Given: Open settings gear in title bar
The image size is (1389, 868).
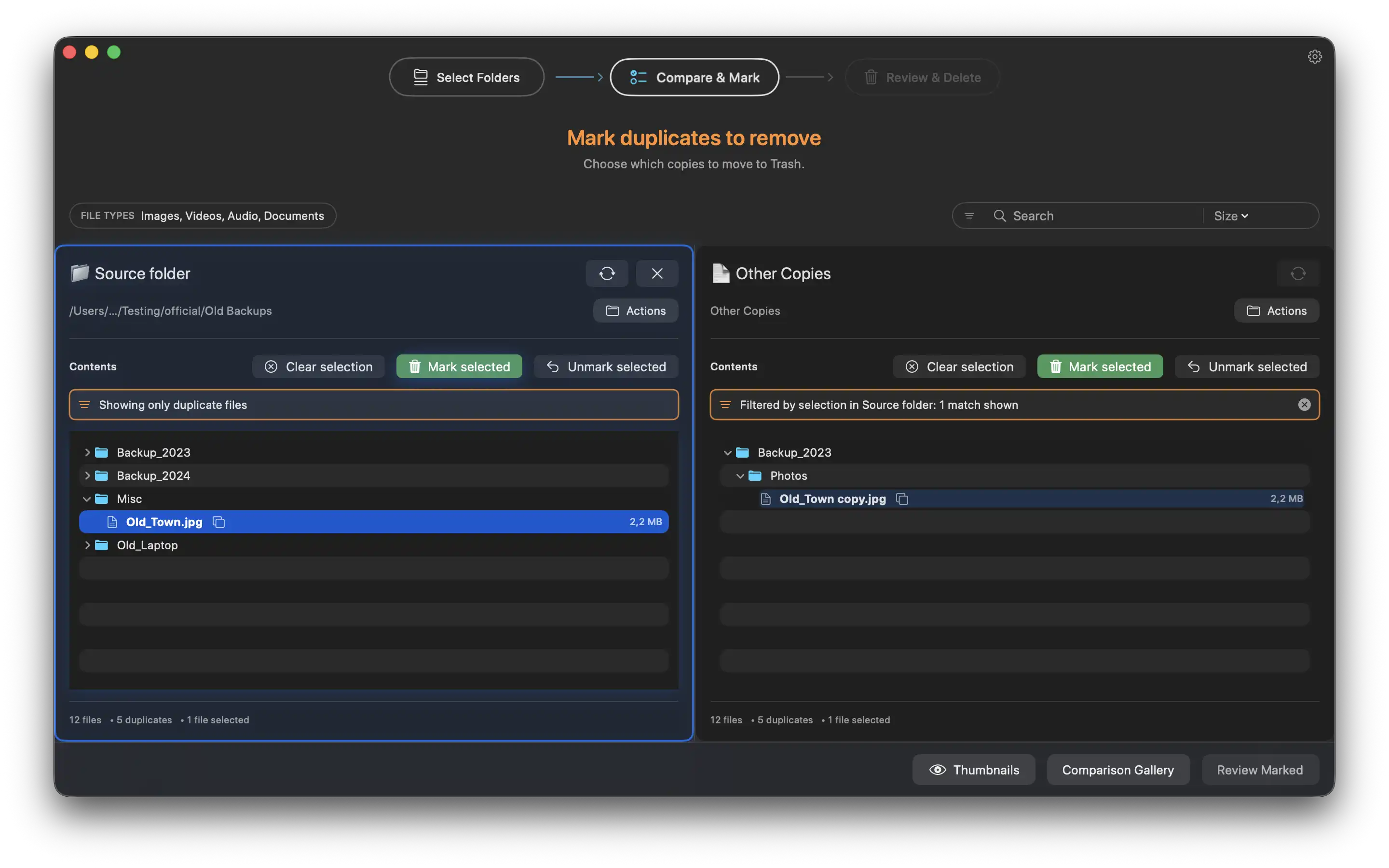Looking at the screenshot, I should tap(1314, 56).
